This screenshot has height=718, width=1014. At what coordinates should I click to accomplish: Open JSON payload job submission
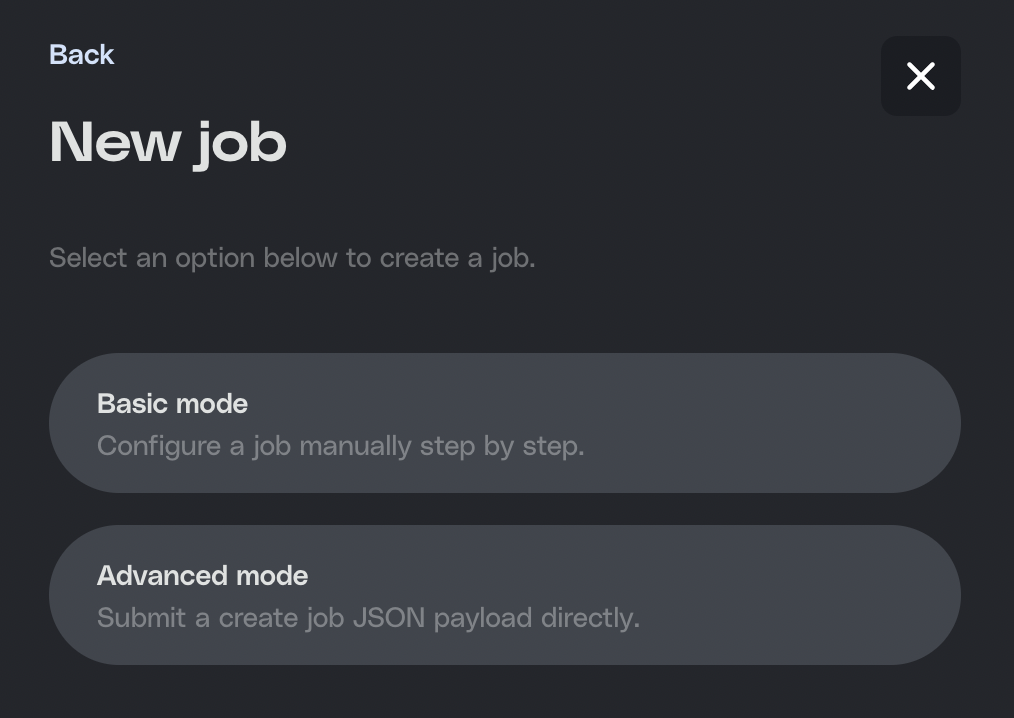pyautogui.click(x=504, y=595)
